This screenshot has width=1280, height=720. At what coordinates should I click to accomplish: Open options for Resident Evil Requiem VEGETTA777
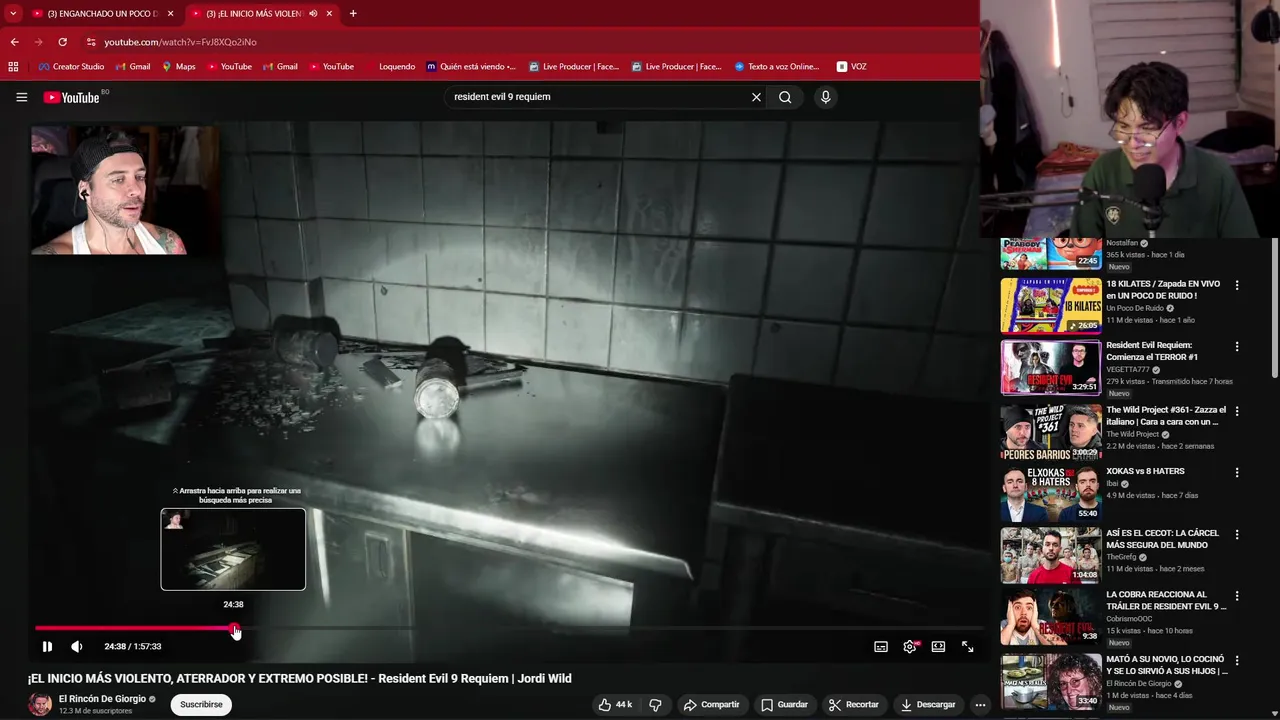pos(1236,346)
